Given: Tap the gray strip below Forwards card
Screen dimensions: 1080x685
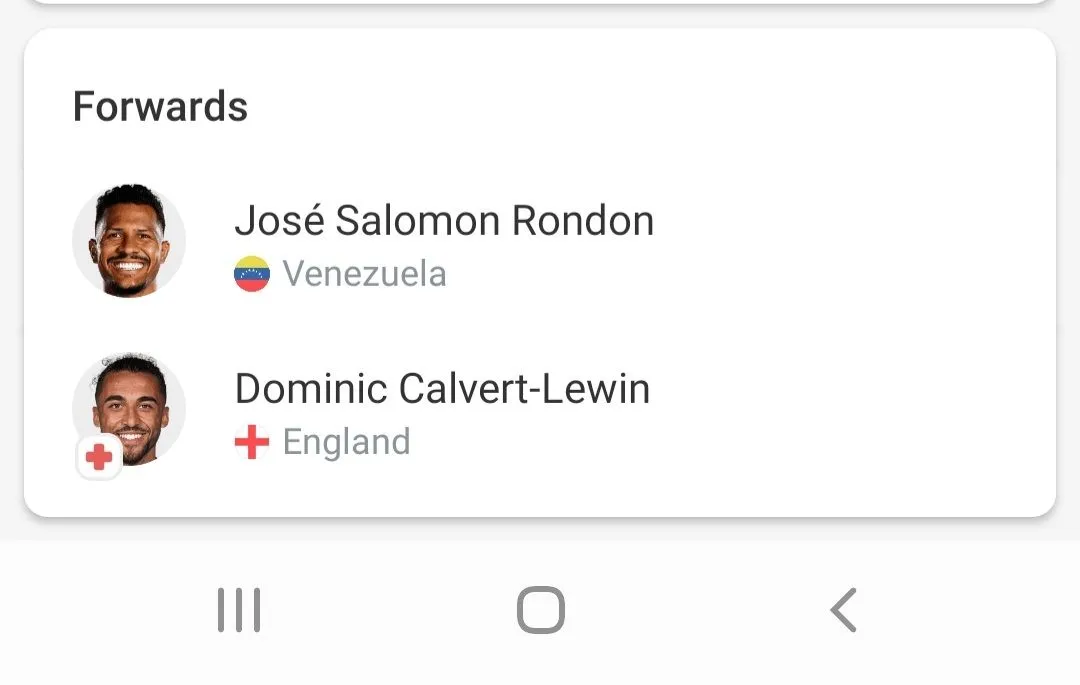Looking at the screenshot, I should point(540,530).
